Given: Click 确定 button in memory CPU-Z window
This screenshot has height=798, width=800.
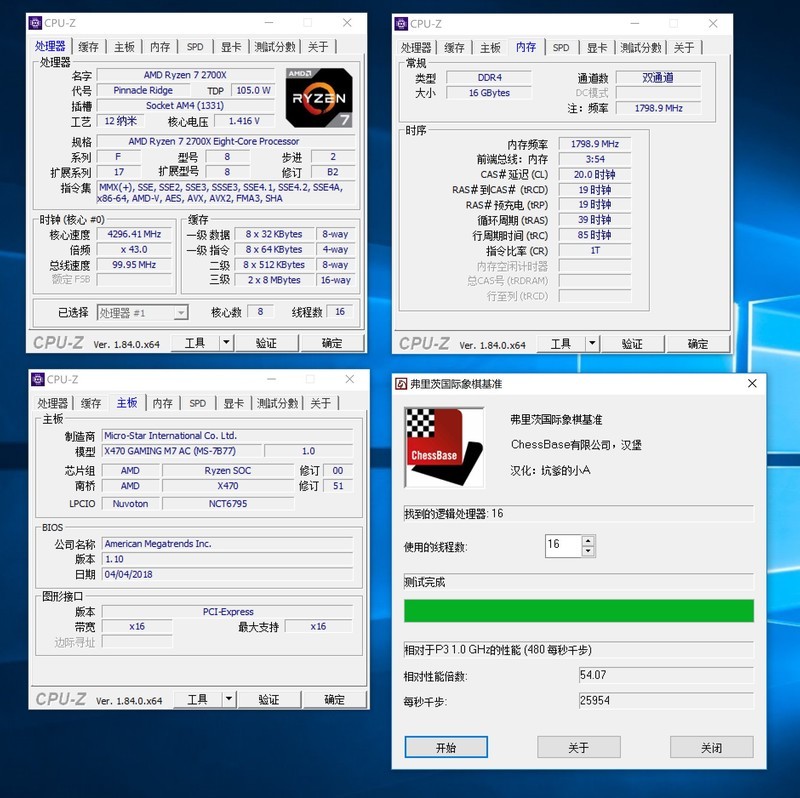Looking at the screenshot, I should 698,344.
